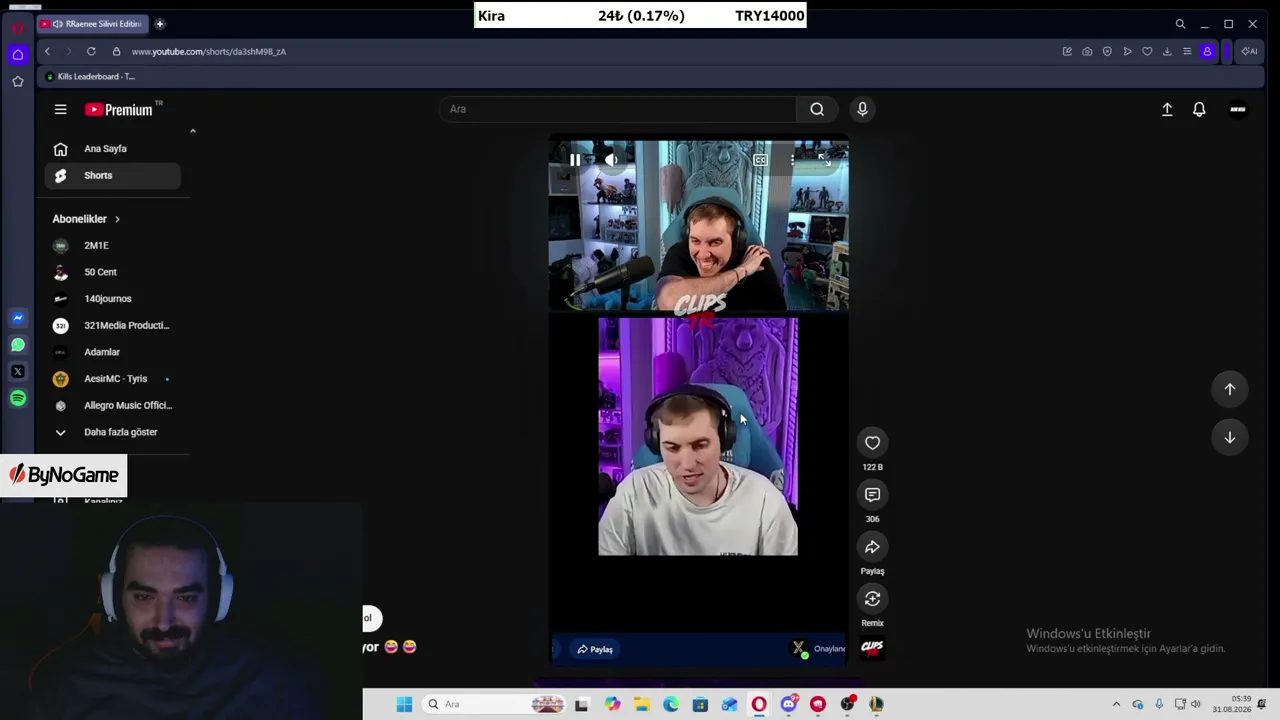
Task: Remix this Short
Action: point(872,599)
